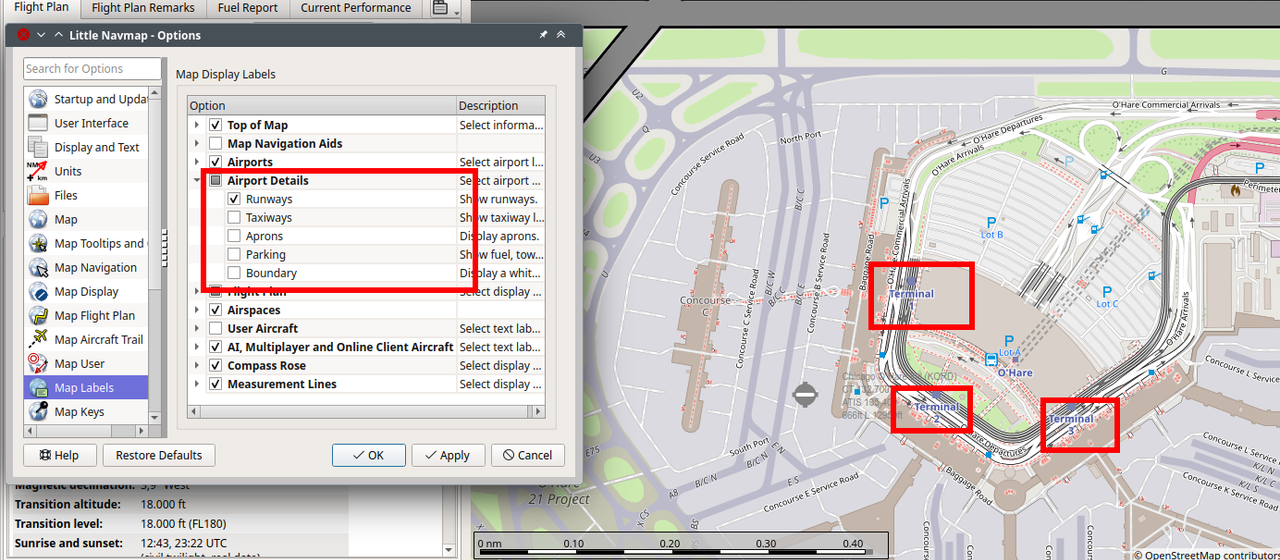The height and width of the screenshot is (560, 1280).
Task: Open the Map User options page
Action: click(x=87, y=363)
